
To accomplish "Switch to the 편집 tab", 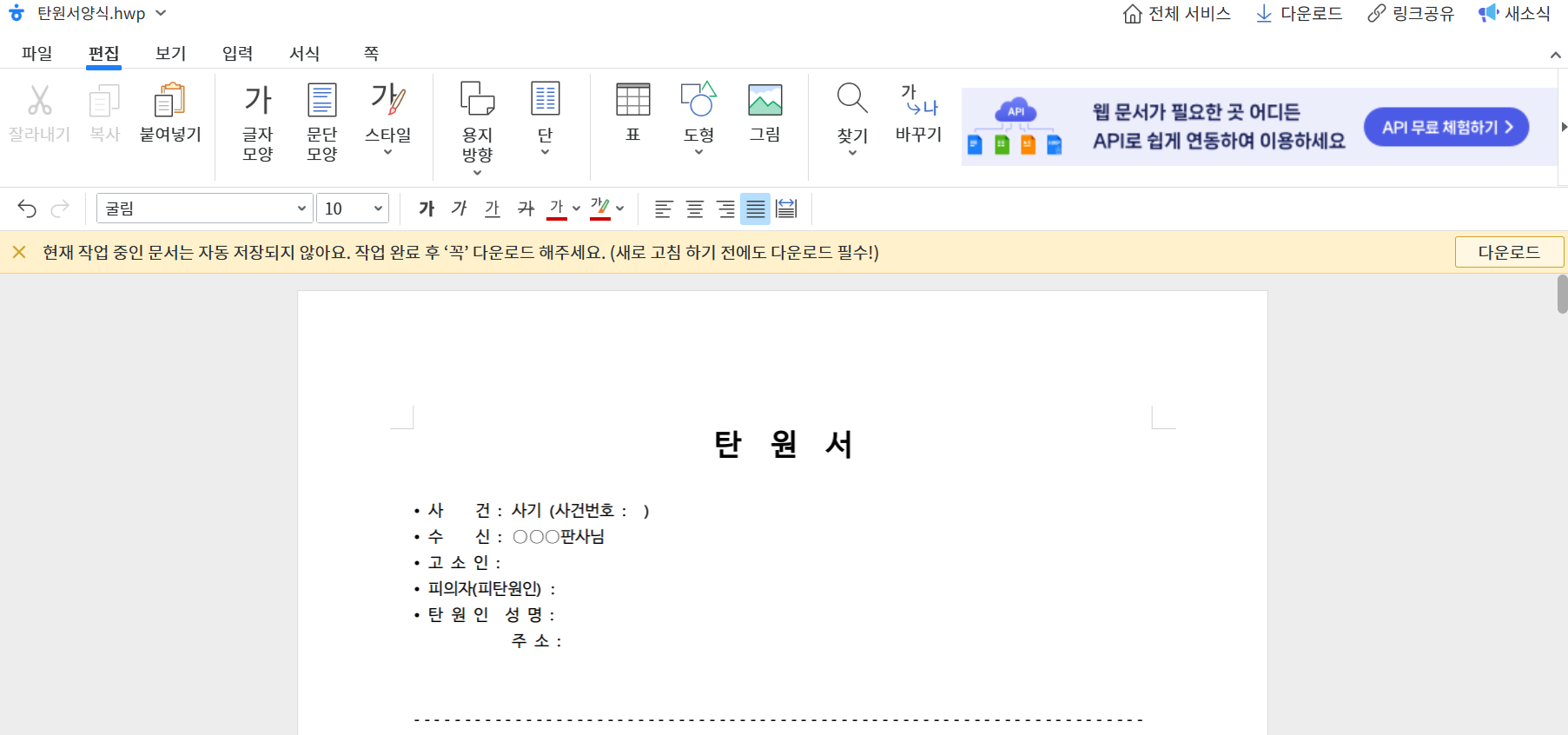I will (x=103, y=53).
